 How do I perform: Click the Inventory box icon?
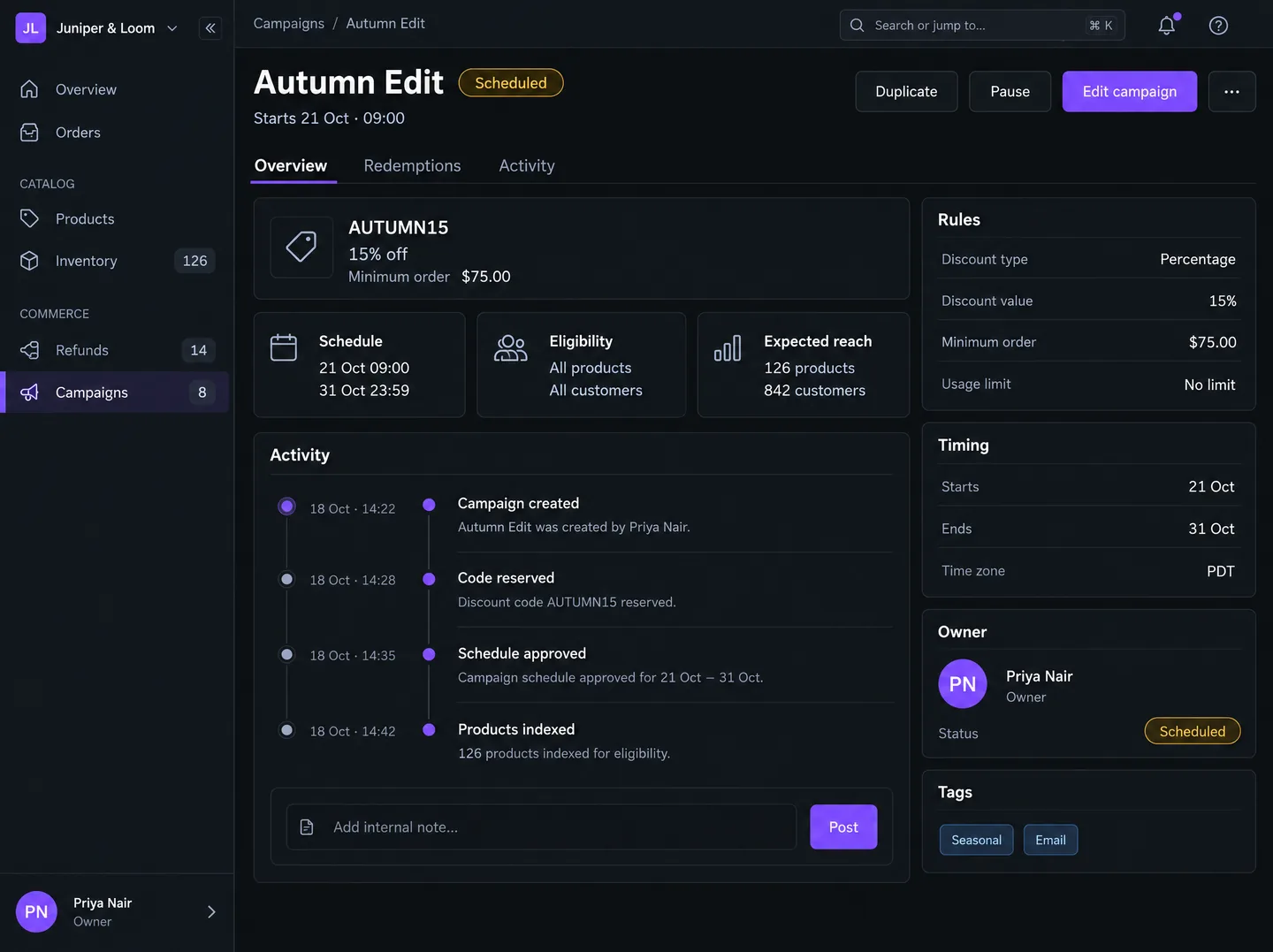tap(29, 261)
